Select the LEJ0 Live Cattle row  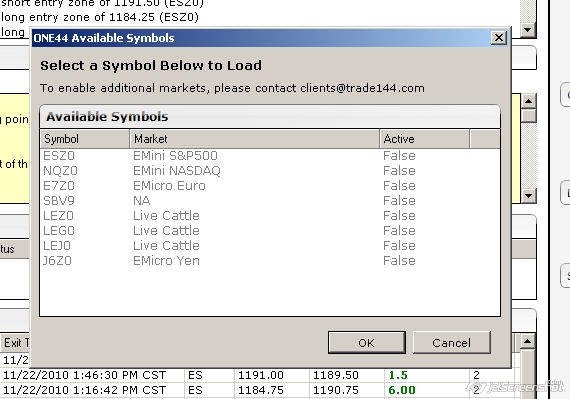(x=270, y=246)
